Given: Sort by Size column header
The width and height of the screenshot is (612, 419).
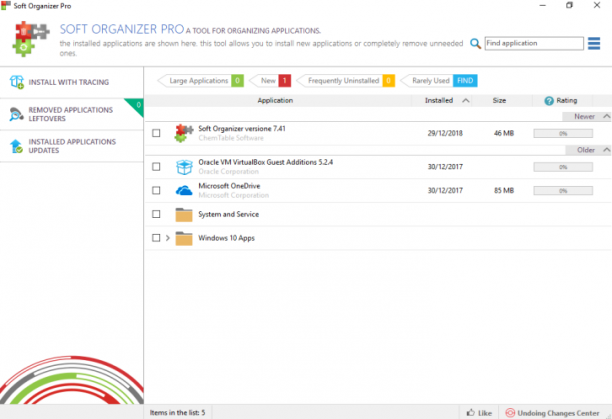Looking at the screenshot, I should (499, 101).
